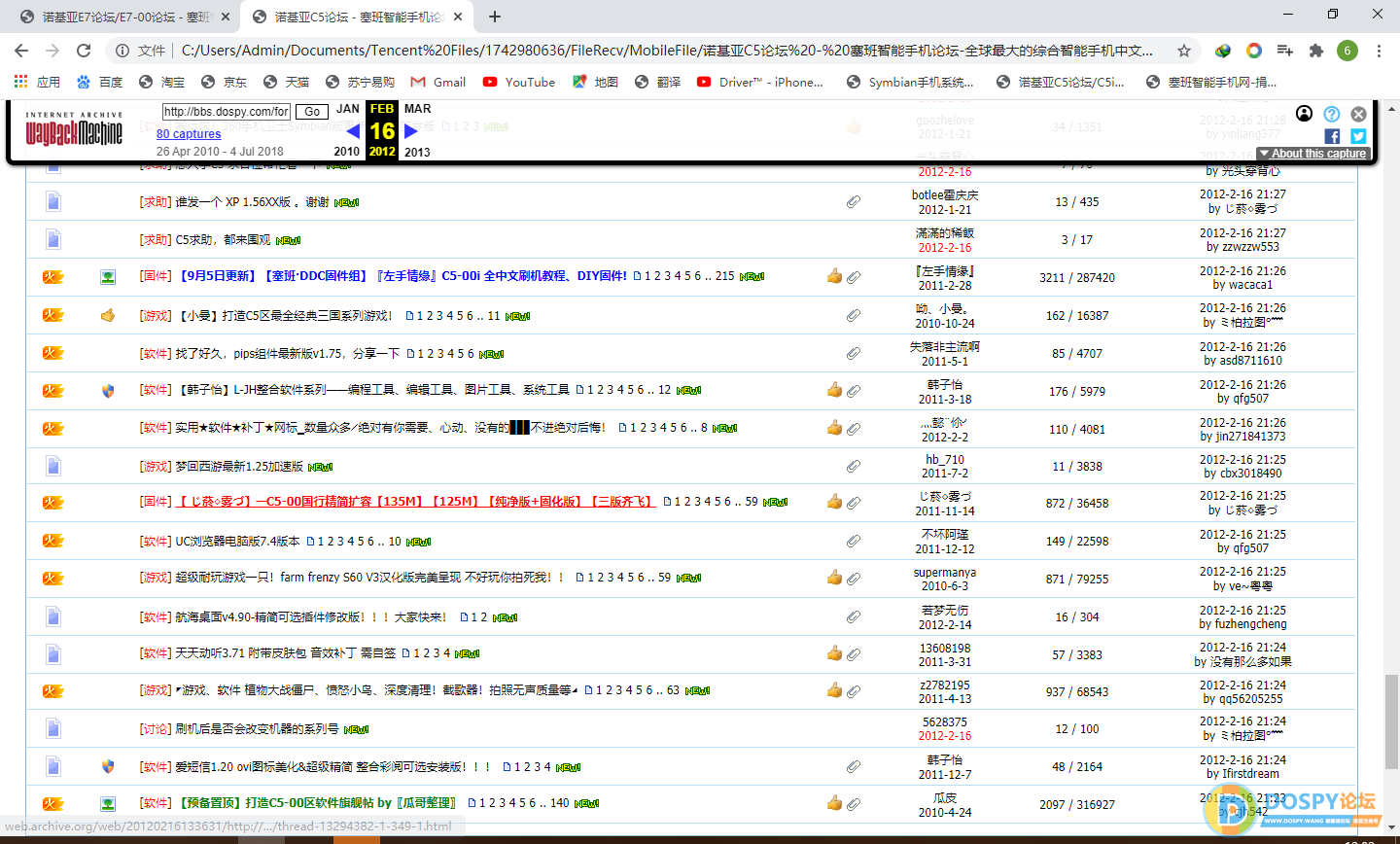
Task: Click hot-thread fire icon on pips组件 row
Action: pos(52,353)
